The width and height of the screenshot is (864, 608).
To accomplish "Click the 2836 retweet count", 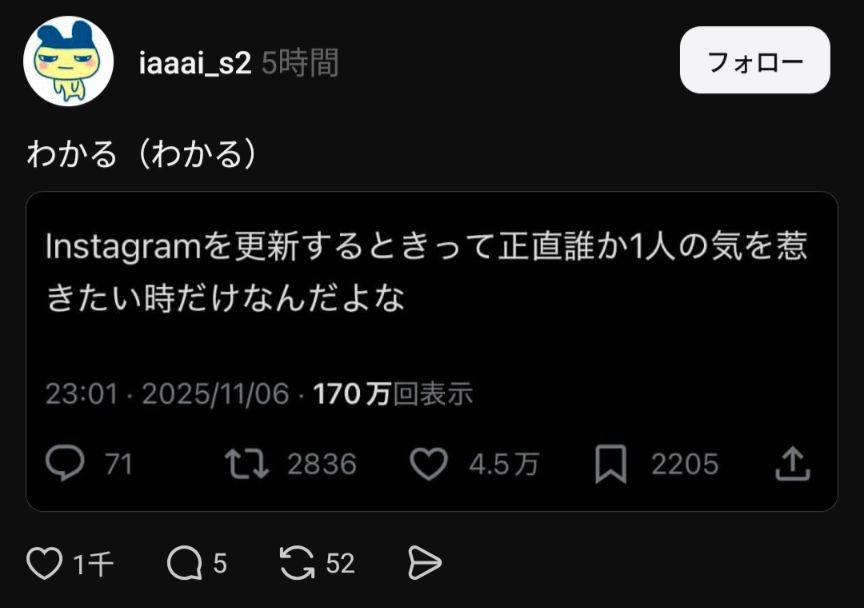I will click(322, 464).
